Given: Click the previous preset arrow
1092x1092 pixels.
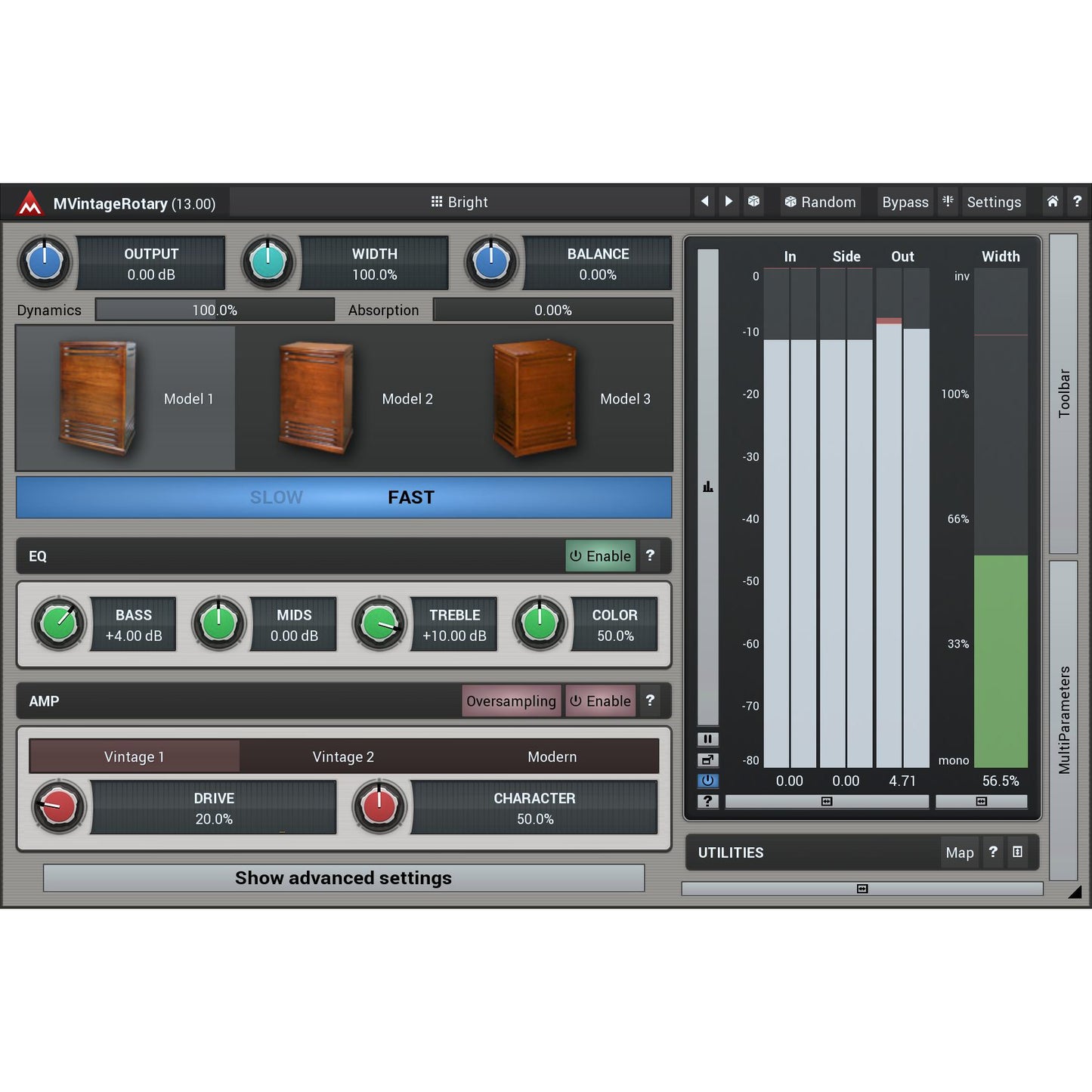Looking at the screenshot, I should coord(704,202).
